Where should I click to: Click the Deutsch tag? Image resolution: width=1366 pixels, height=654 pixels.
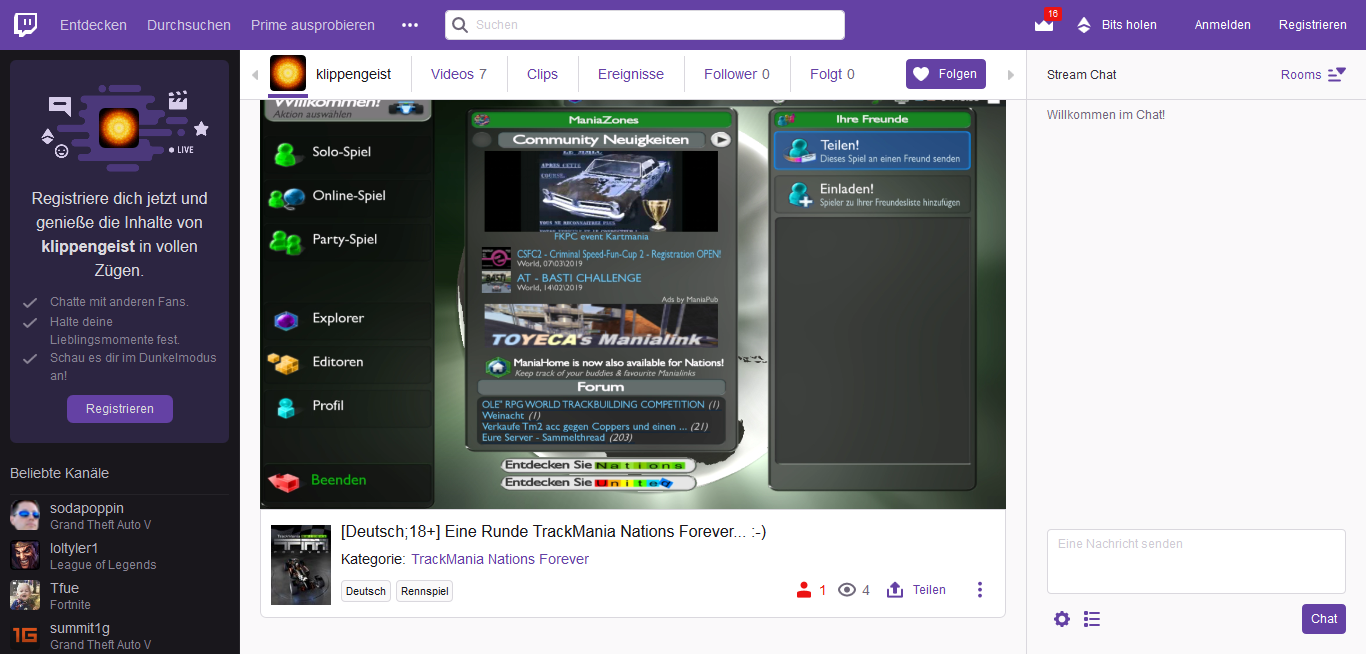pyautogui.click(x=366, y=591)
